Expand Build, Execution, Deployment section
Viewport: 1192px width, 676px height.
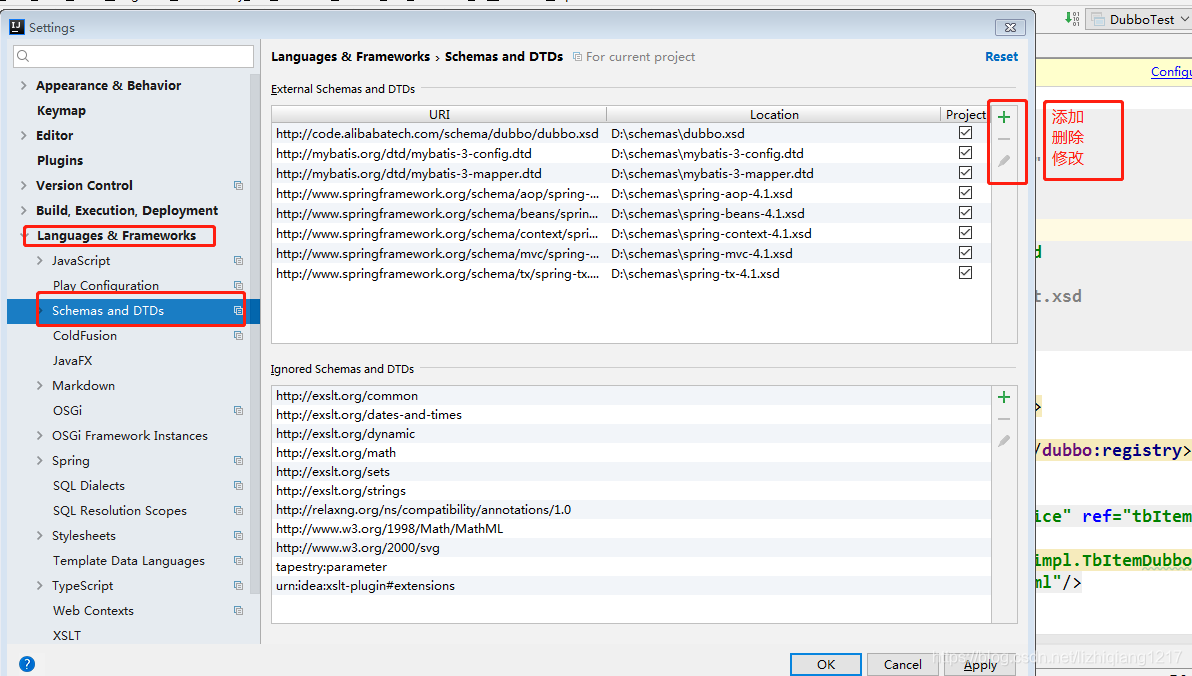[24, 211]
